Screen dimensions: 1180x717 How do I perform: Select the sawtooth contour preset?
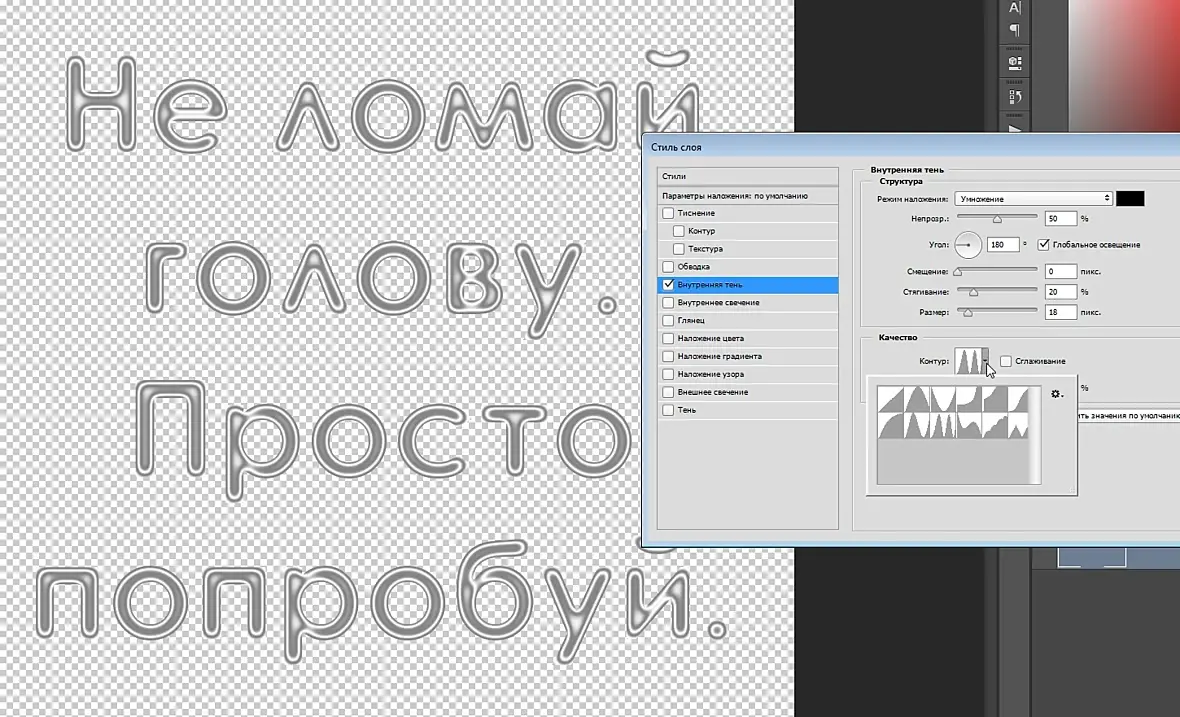(1017, 425)
